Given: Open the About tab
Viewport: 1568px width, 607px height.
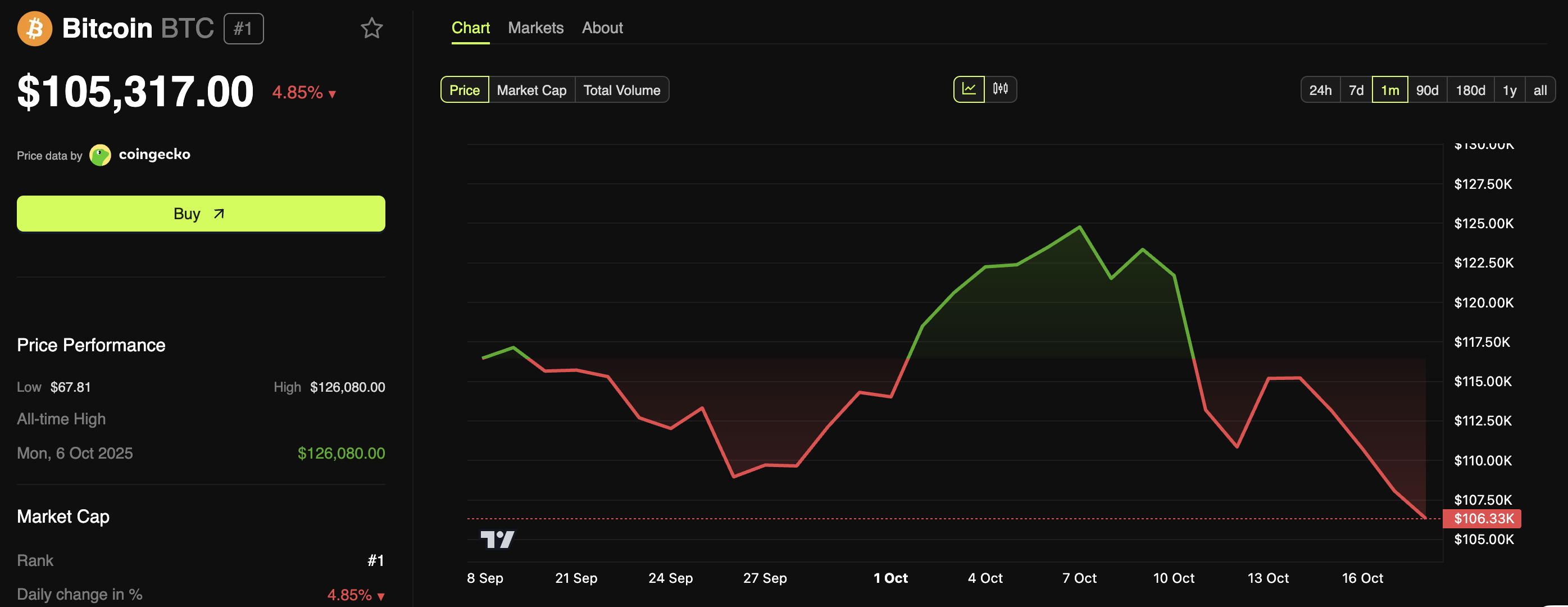Looking at the screenshot, I should [x=602, y=28].
